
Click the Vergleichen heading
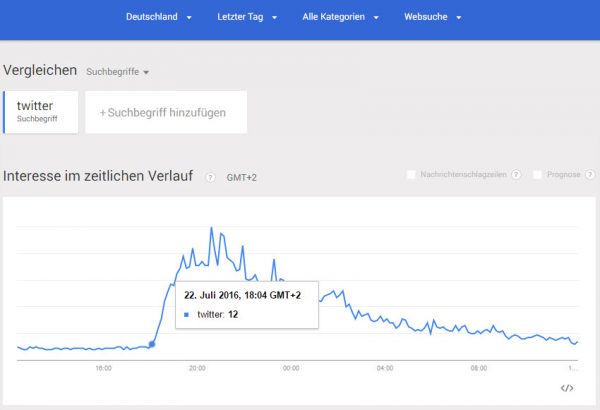(x=40, y=71)
